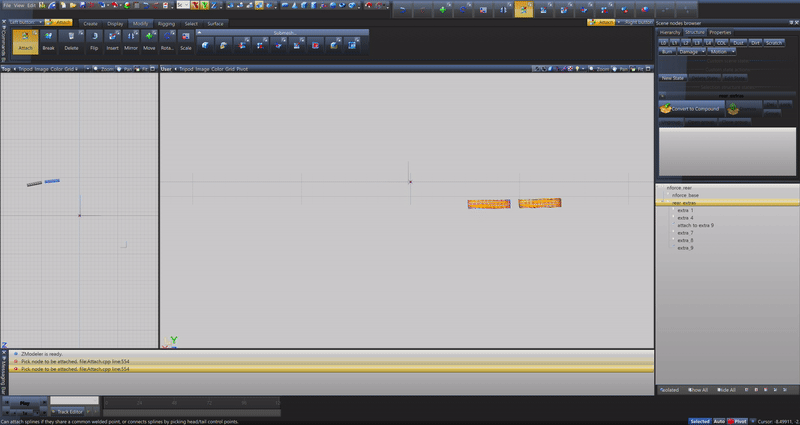Toggle the Selected mode in status bar
Viewport: 800px width, 425px height.
(x=700, y=421)
